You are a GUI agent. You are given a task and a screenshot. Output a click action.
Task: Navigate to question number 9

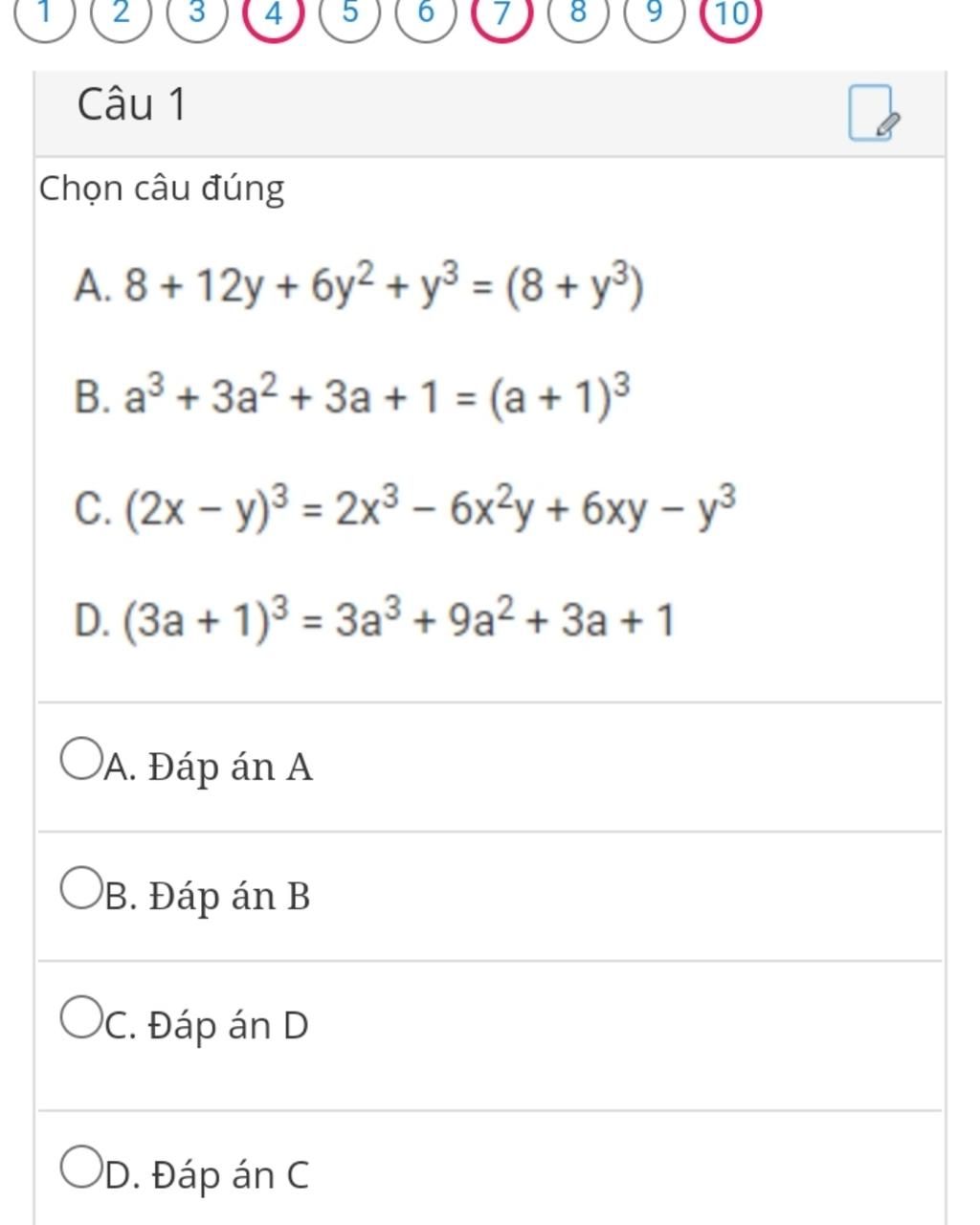(655, 14)
